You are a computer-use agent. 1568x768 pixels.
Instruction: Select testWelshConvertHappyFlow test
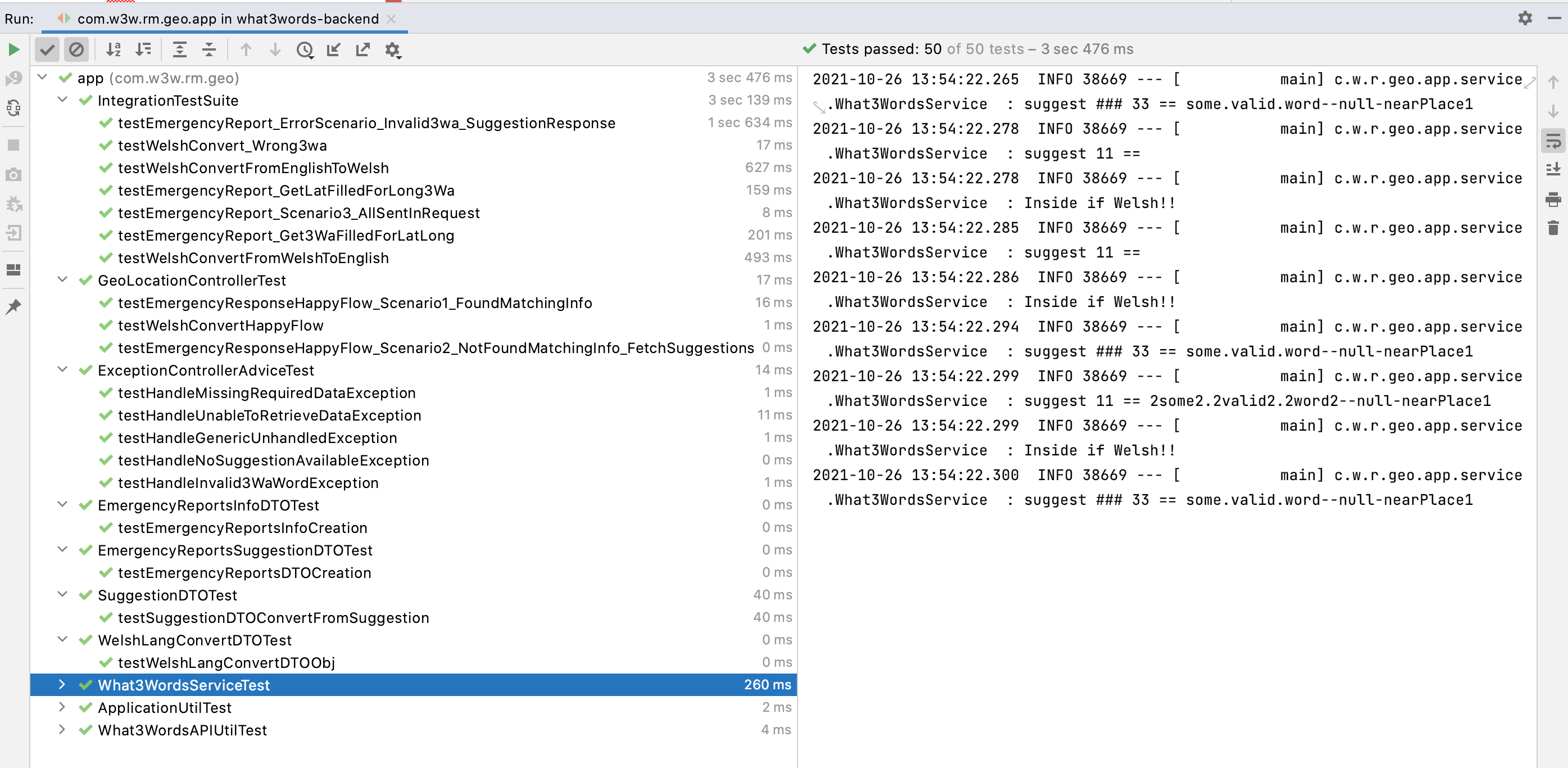220,325
